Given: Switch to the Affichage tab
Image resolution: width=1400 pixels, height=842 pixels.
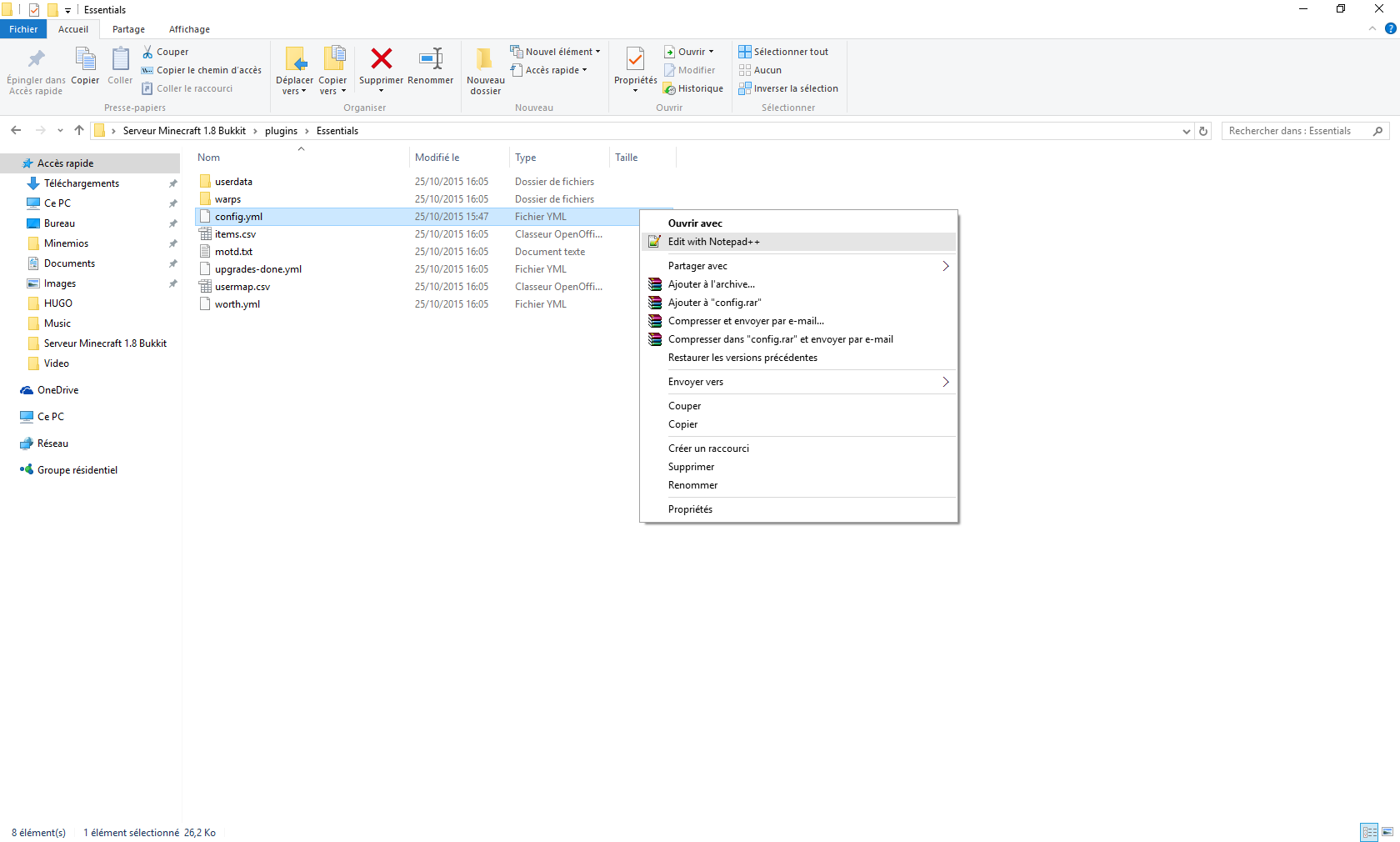Looking at the screenshot, I should pos(189,29).
